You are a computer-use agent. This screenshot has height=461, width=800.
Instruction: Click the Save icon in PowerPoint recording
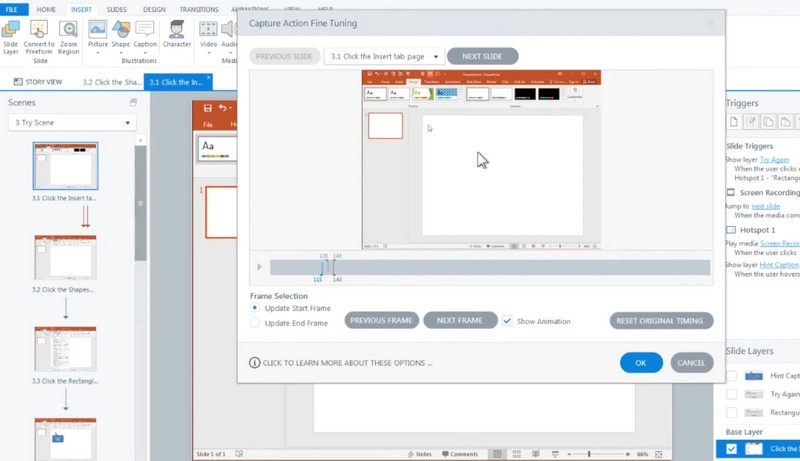(207, 108)
